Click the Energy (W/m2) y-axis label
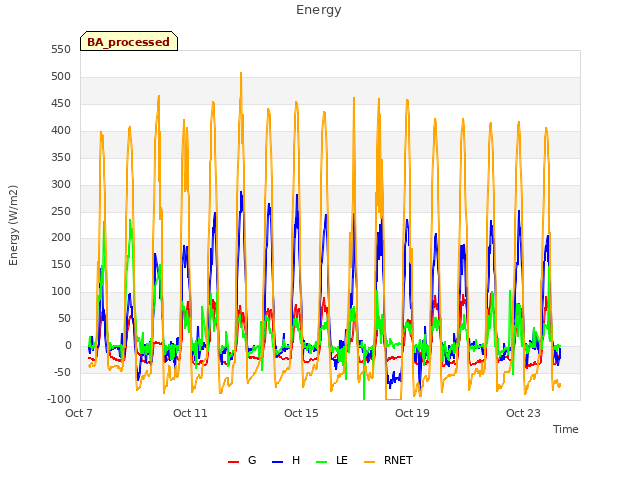 tap(13, 225)
